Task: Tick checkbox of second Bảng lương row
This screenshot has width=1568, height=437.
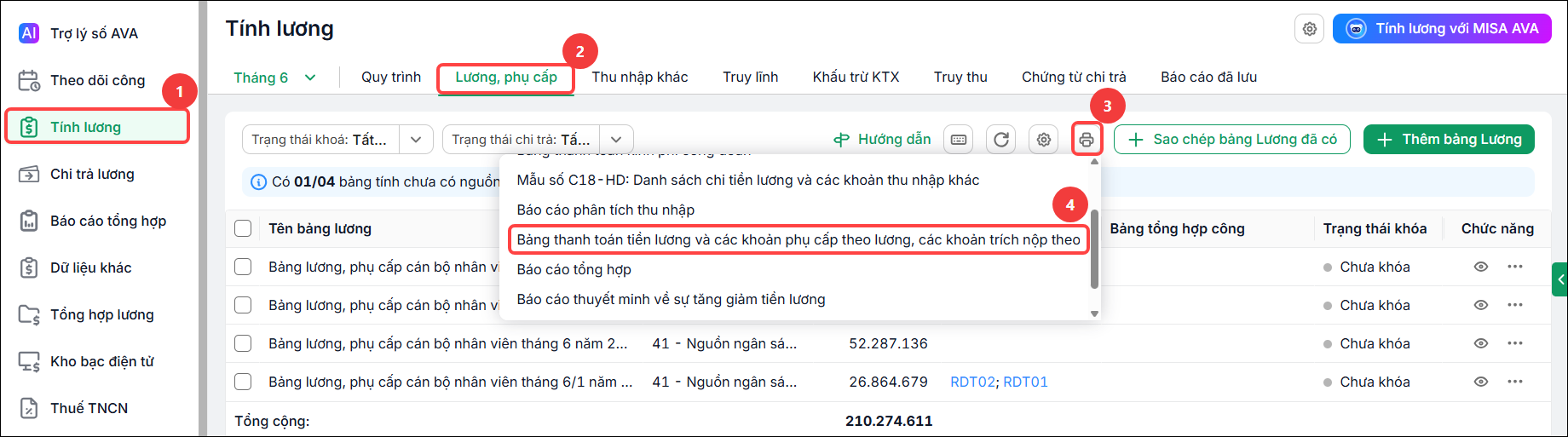Action: [x=243, y=305]
